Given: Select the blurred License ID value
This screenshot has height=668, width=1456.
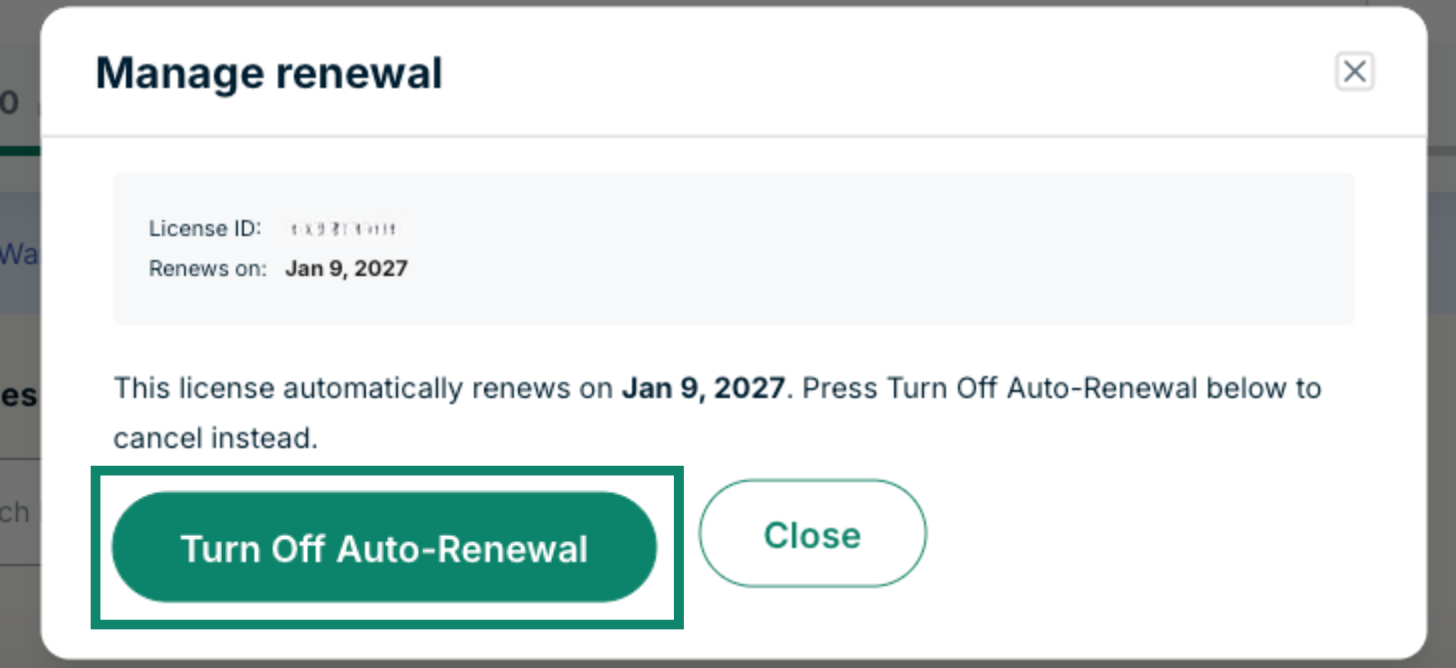Looking at the screenshot, I should [344, 229].
